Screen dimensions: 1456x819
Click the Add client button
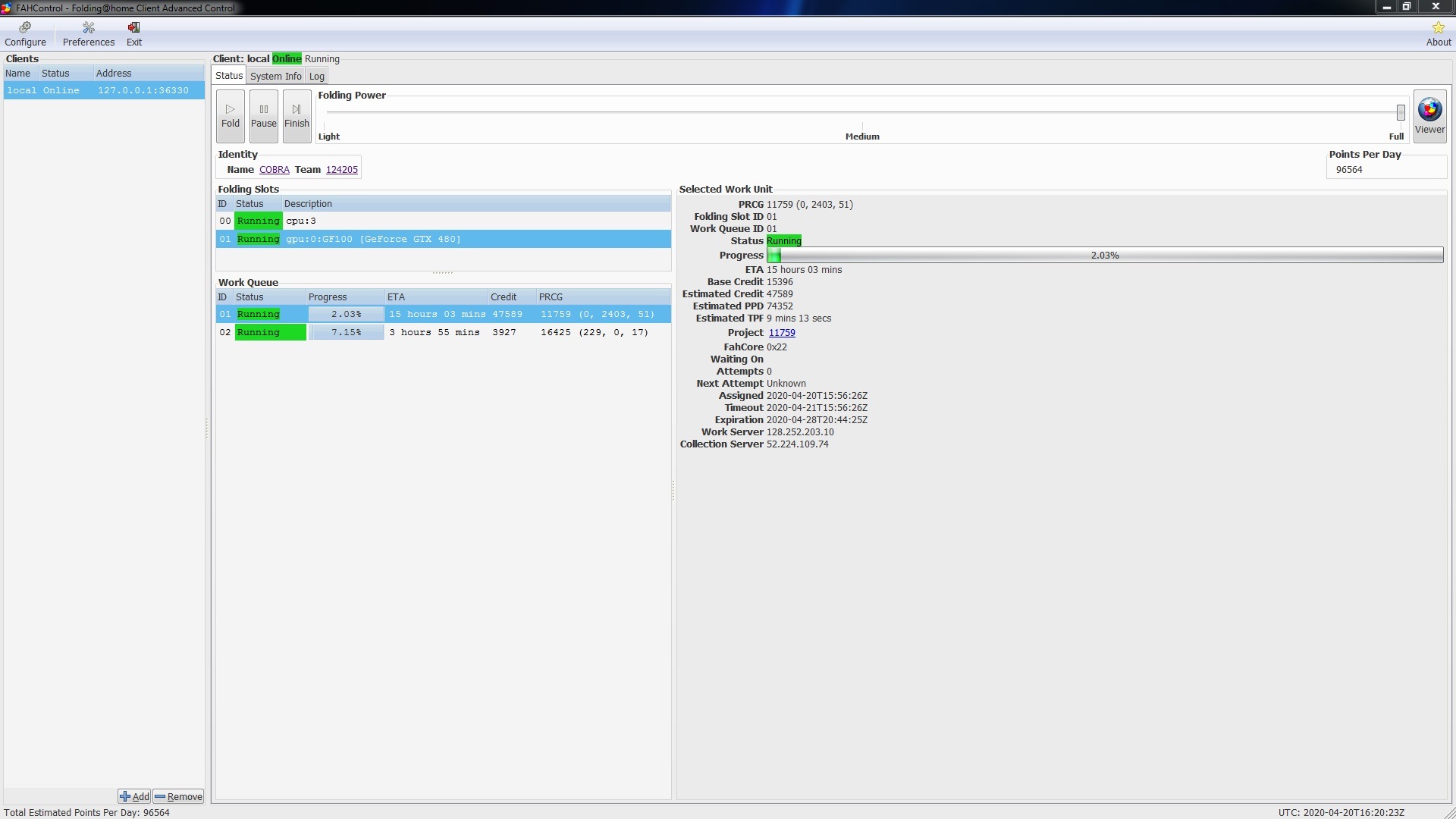point(134,796)
